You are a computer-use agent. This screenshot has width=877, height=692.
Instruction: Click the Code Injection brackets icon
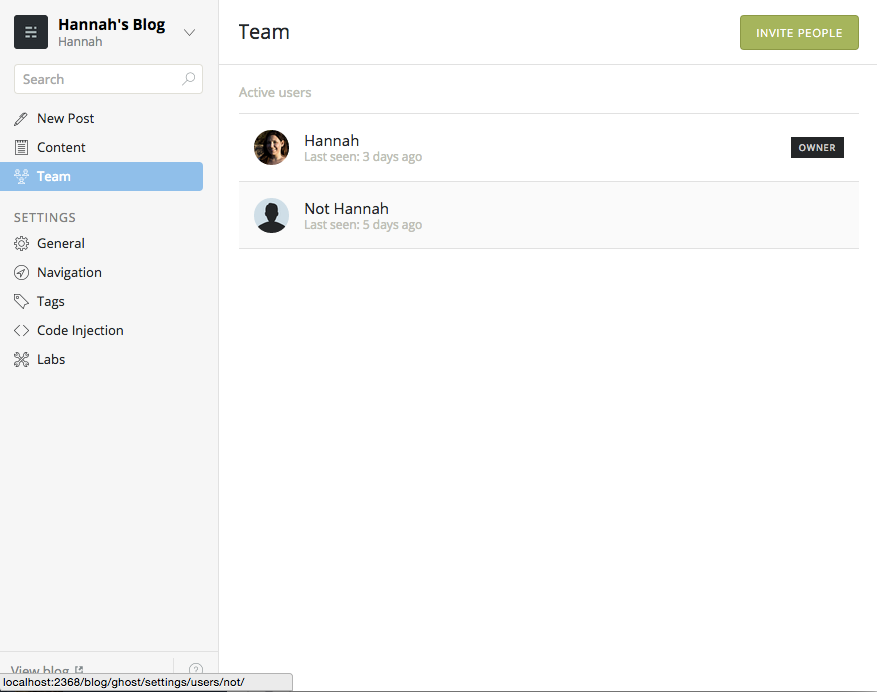(21, 331)
